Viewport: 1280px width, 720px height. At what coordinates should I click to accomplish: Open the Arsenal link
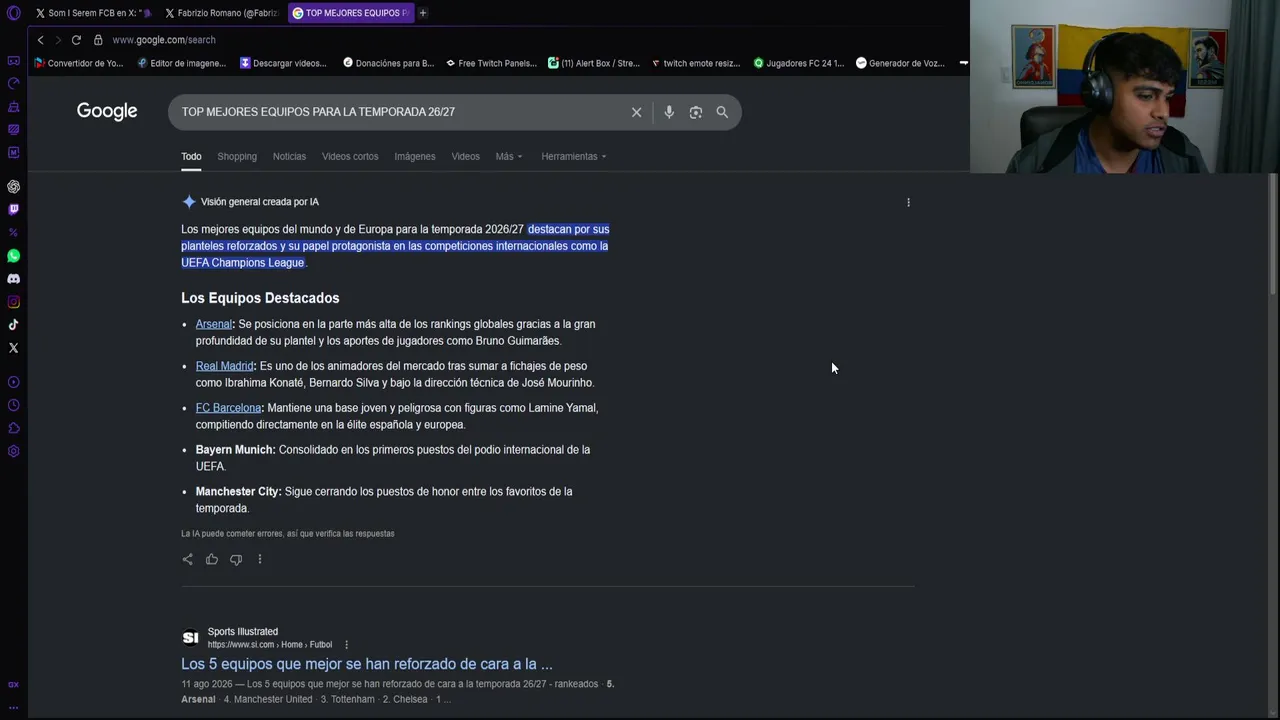click(213, 324)
